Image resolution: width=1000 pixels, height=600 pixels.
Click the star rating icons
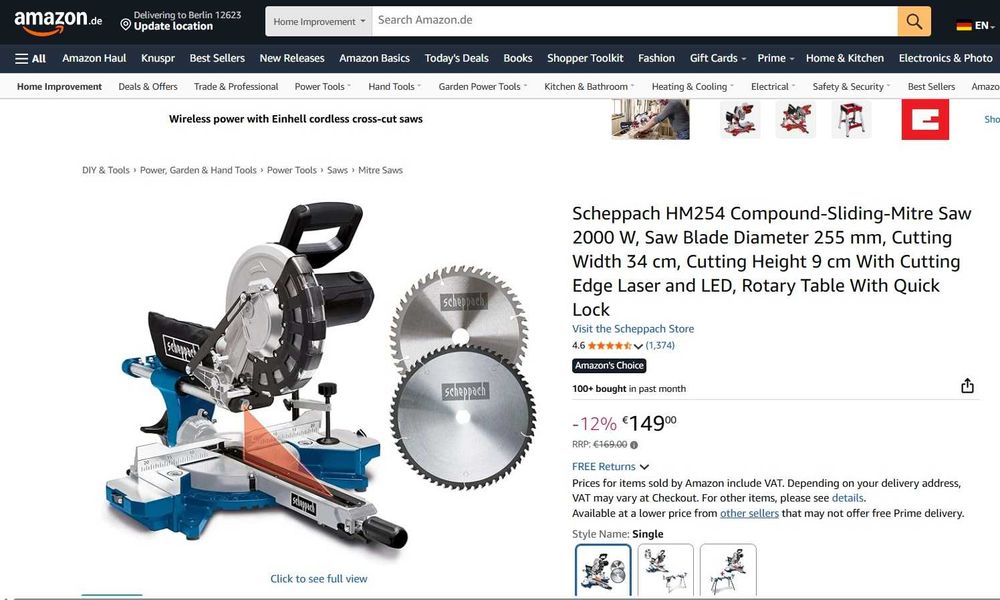[609, 346]
